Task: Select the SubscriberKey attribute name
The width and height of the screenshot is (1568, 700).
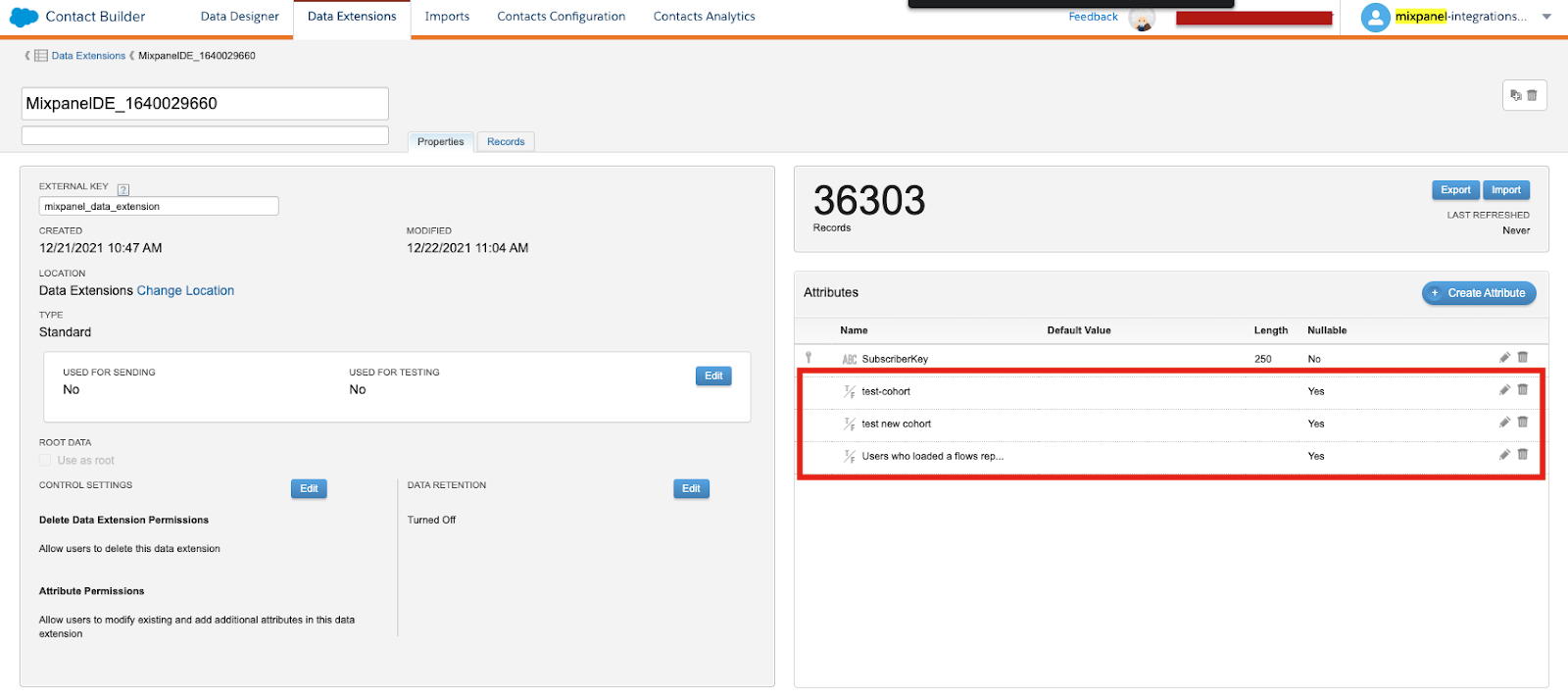Action: 895,359
